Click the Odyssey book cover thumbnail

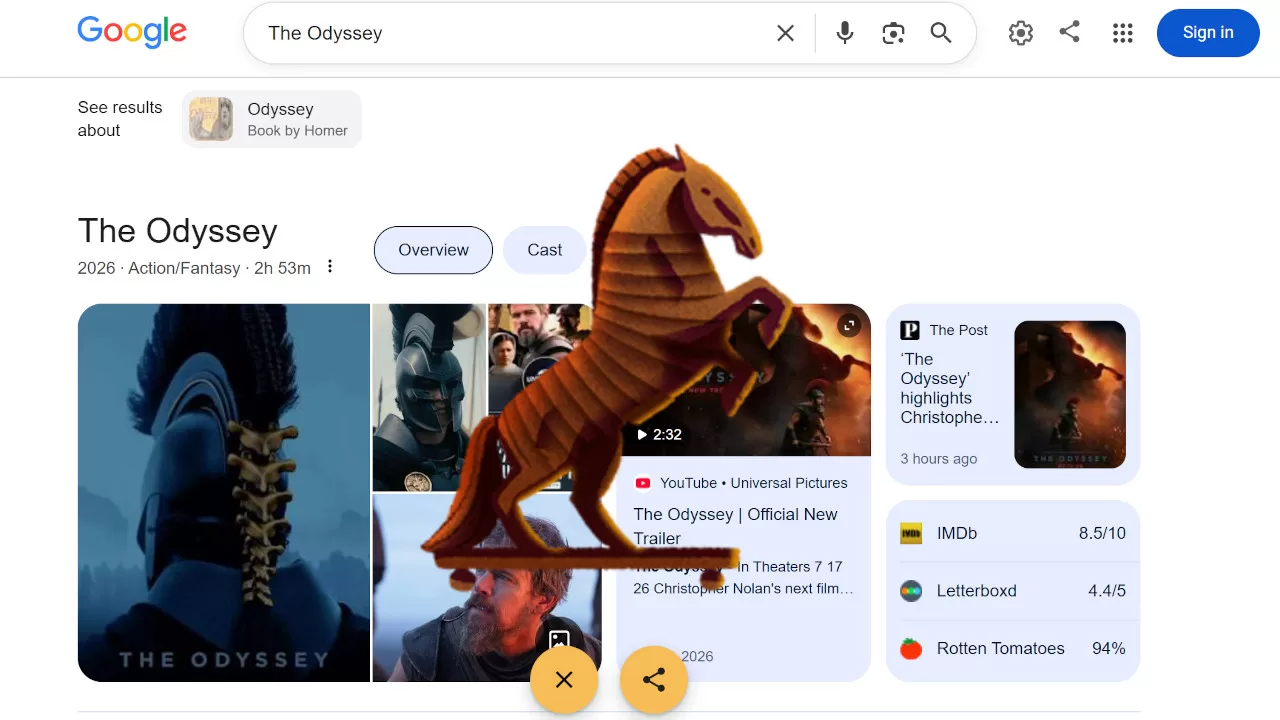(x=211, y=119)
